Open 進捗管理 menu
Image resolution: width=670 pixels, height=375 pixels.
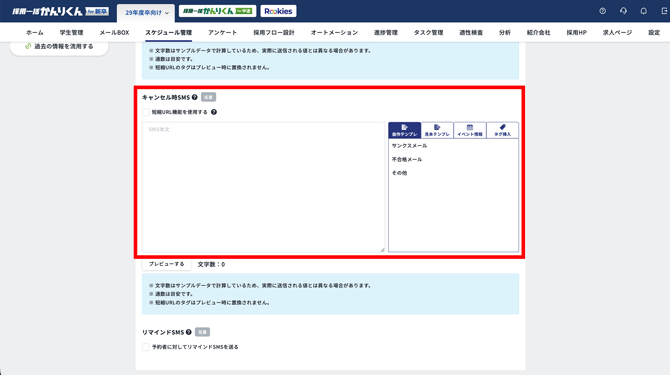(385, 32)
